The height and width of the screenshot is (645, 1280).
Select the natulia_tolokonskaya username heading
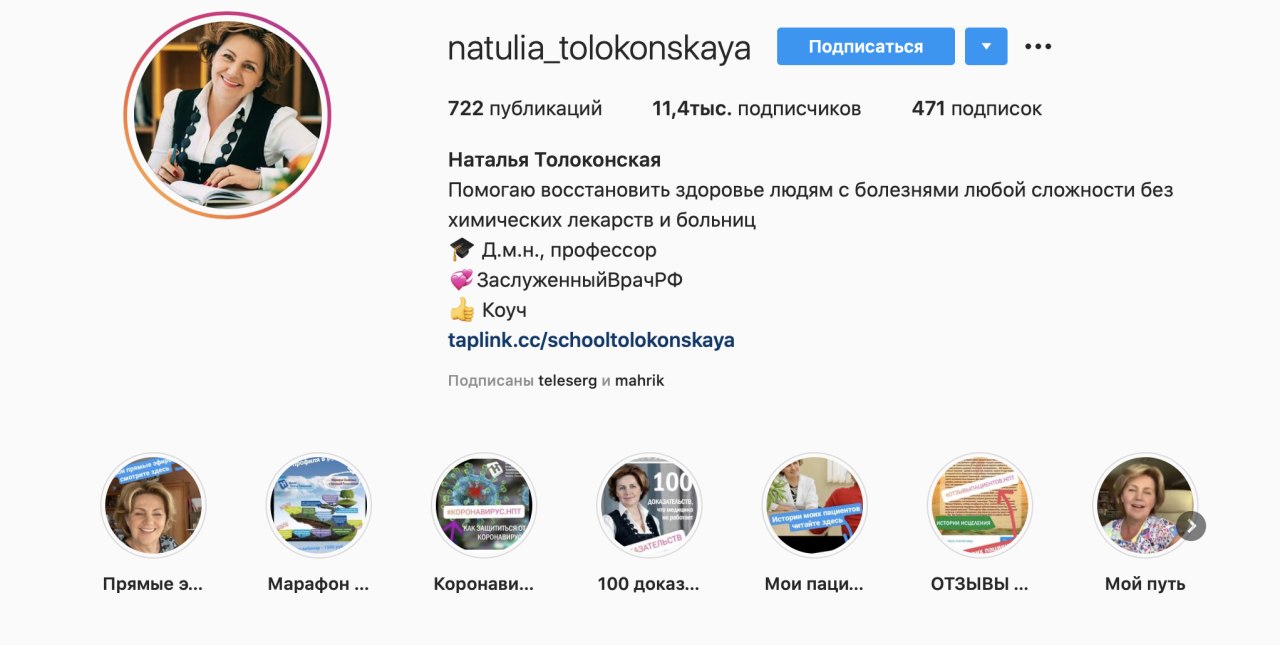[599, 47]
